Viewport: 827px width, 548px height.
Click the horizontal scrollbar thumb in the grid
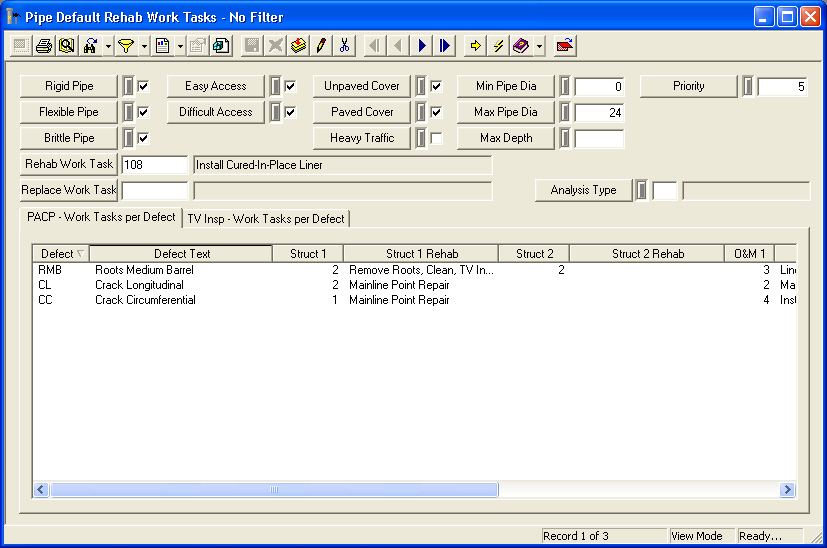point(274,489)
